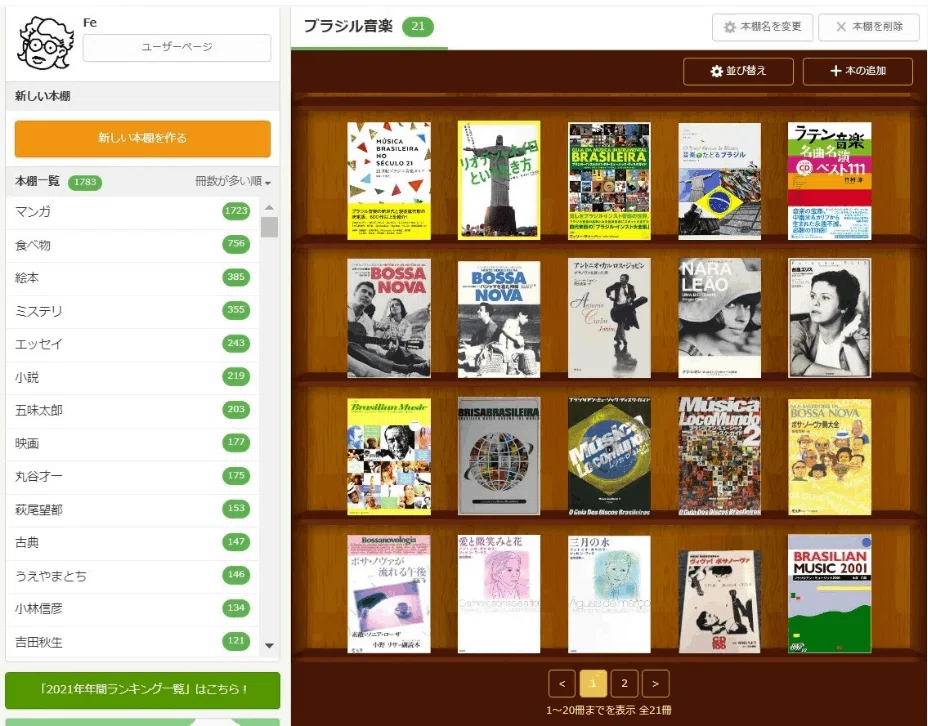The image size is (928, 726).
Task: Select the 絵本 bookshelf
Action: coord(133,278)
